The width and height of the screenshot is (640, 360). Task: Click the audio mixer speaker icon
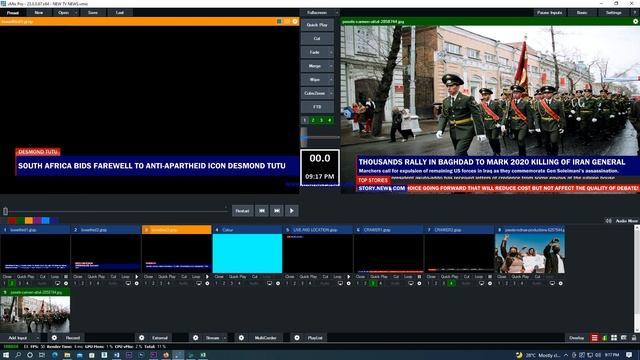click(x=609, y=221)
